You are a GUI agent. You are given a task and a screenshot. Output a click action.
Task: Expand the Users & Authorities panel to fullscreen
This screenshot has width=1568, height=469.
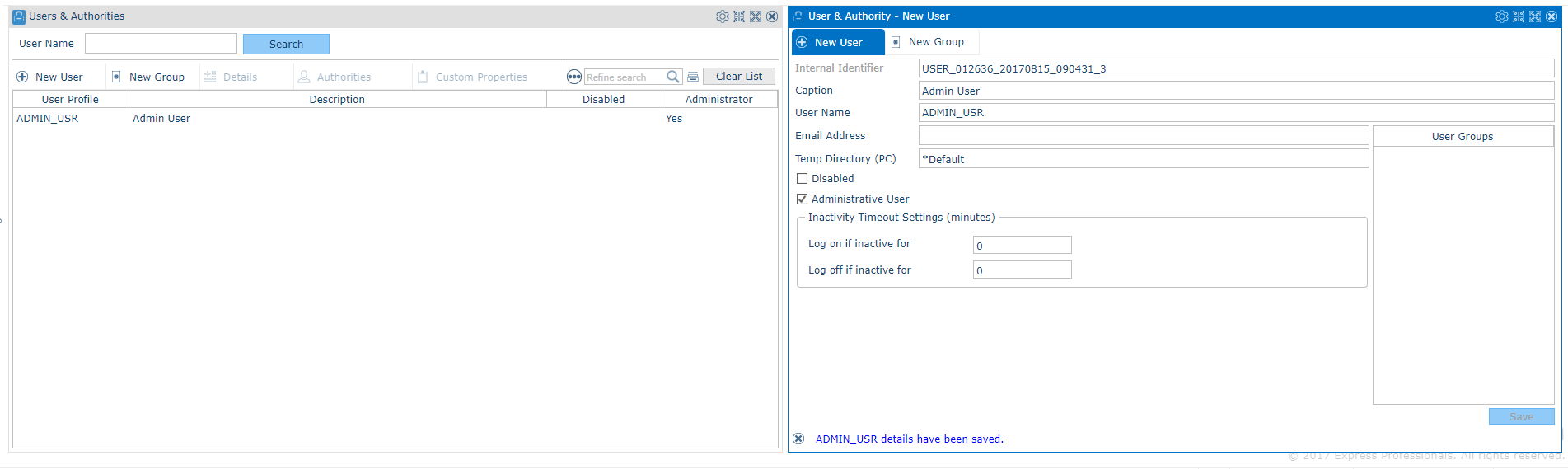(x=756, y=16)
